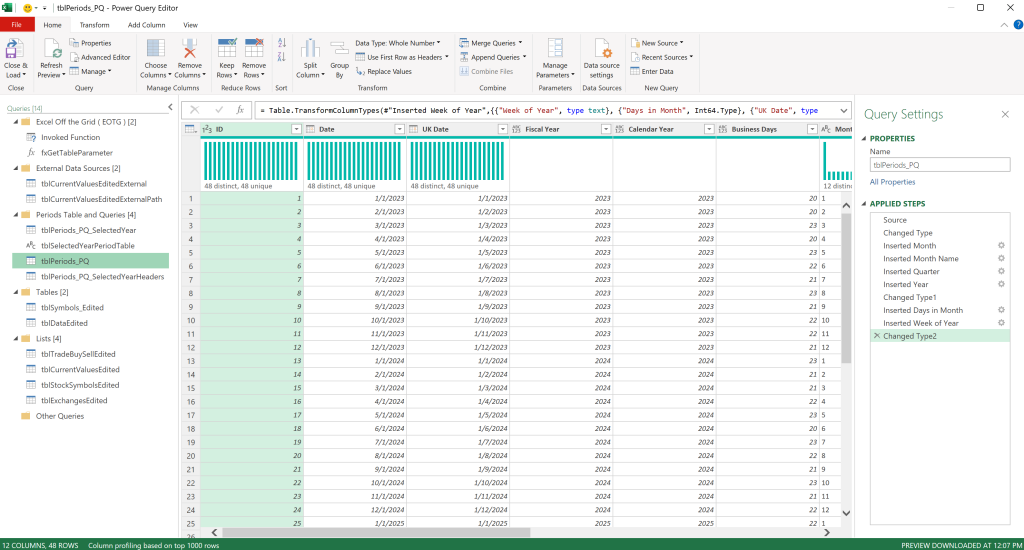Open the Fiscal Year column filter dropdown
1024x550 pixels.
[x=606, y=129]
